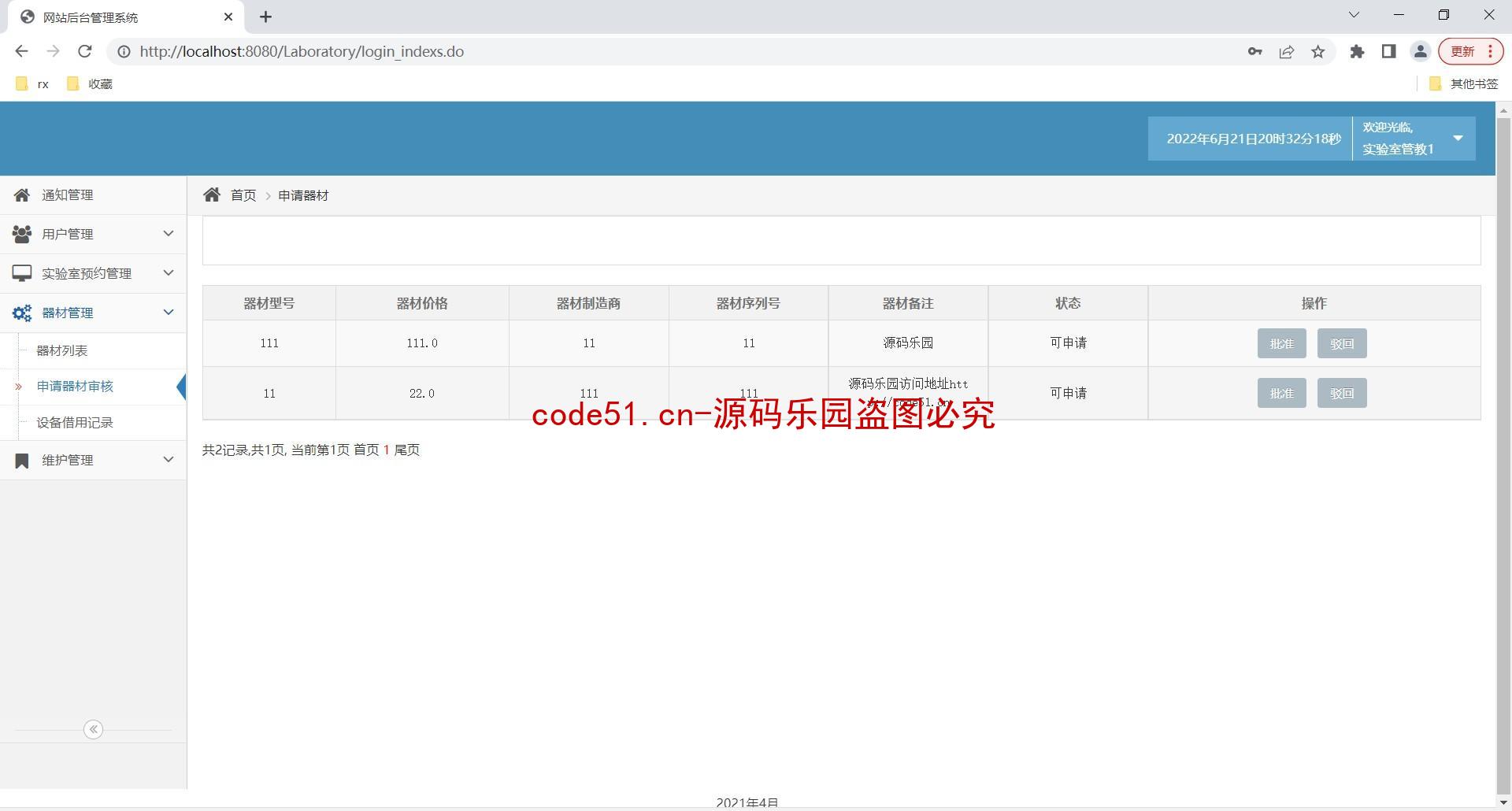Click the breadcrumb home icon
The image size is (1512, 811).
tap(212, 194)
